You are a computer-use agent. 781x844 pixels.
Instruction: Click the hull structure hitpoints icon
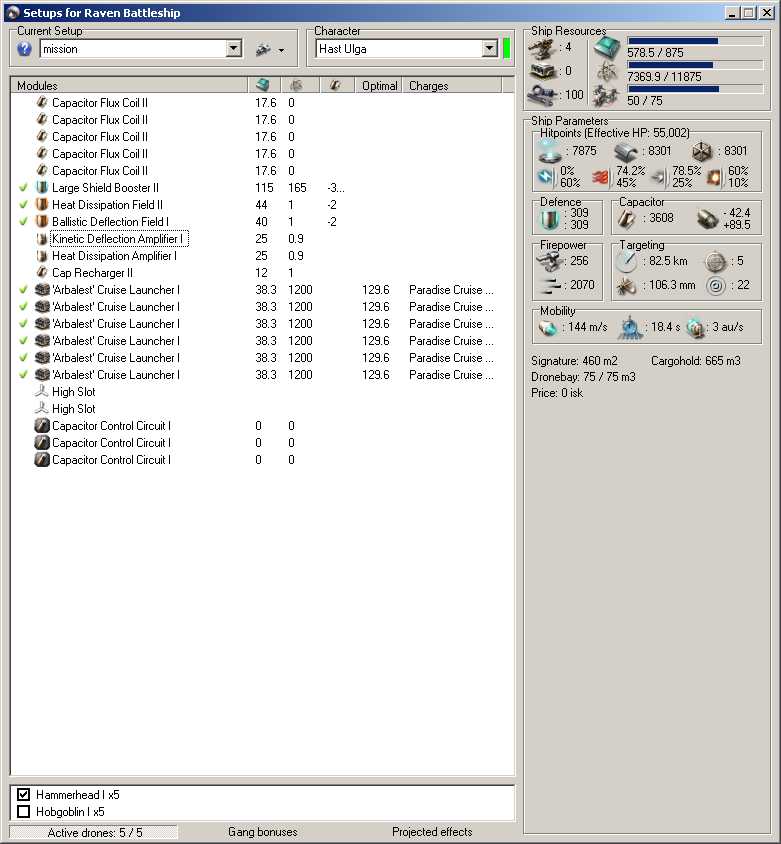(702, 152)
